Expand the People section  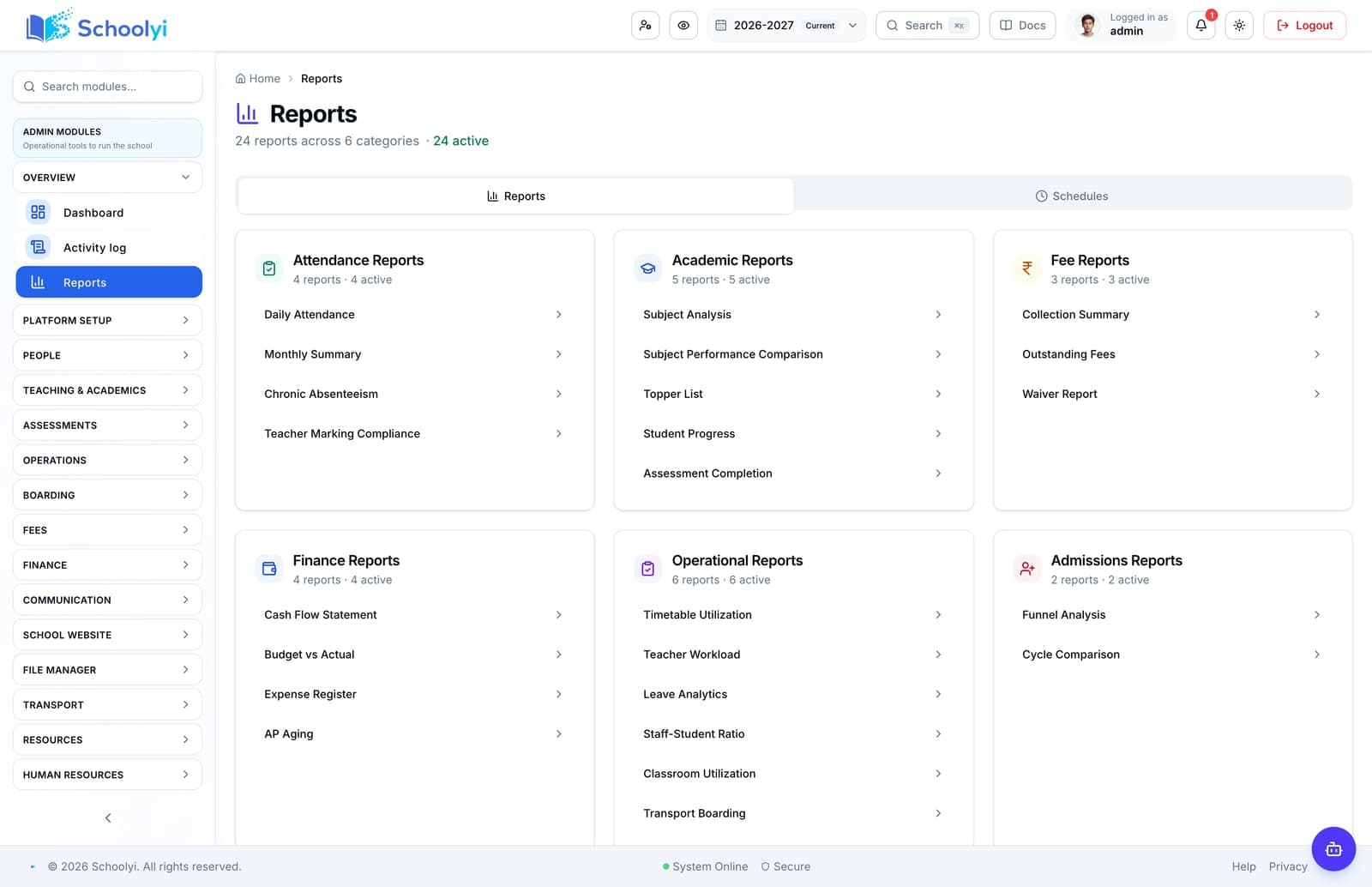tap(107, 355)
